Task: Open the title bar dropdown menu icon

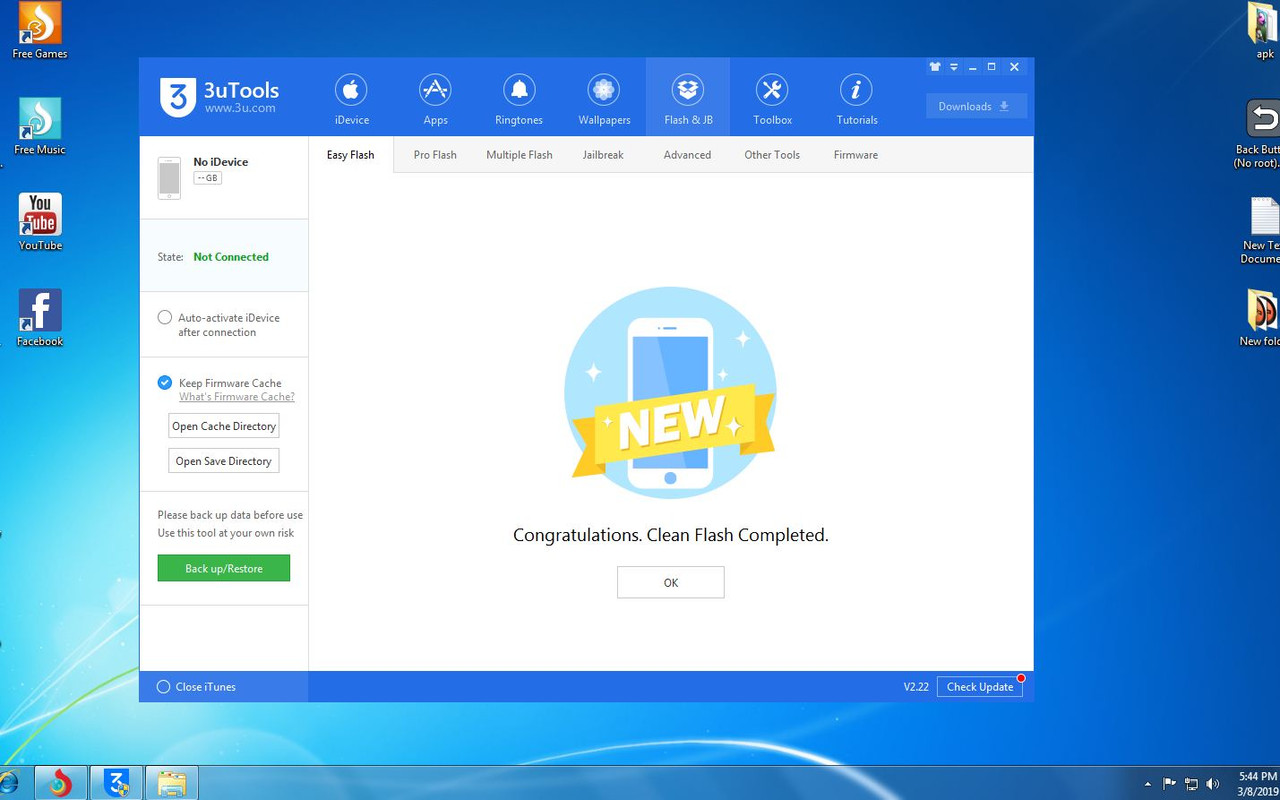Action: click(954, 67)
